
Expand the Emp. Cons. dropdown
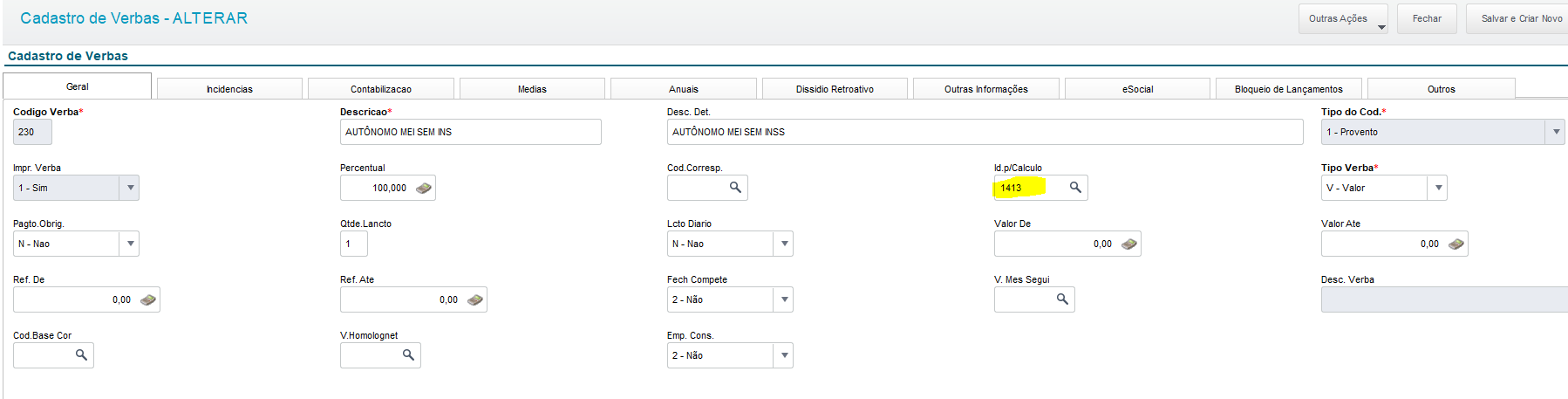click(784, 355)
